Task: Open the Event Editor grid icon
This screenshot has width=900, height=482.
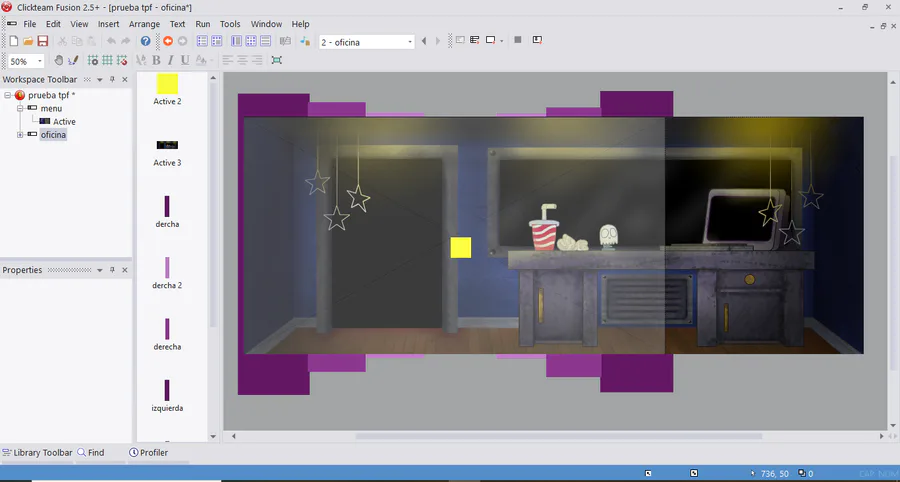Action: 251,41
